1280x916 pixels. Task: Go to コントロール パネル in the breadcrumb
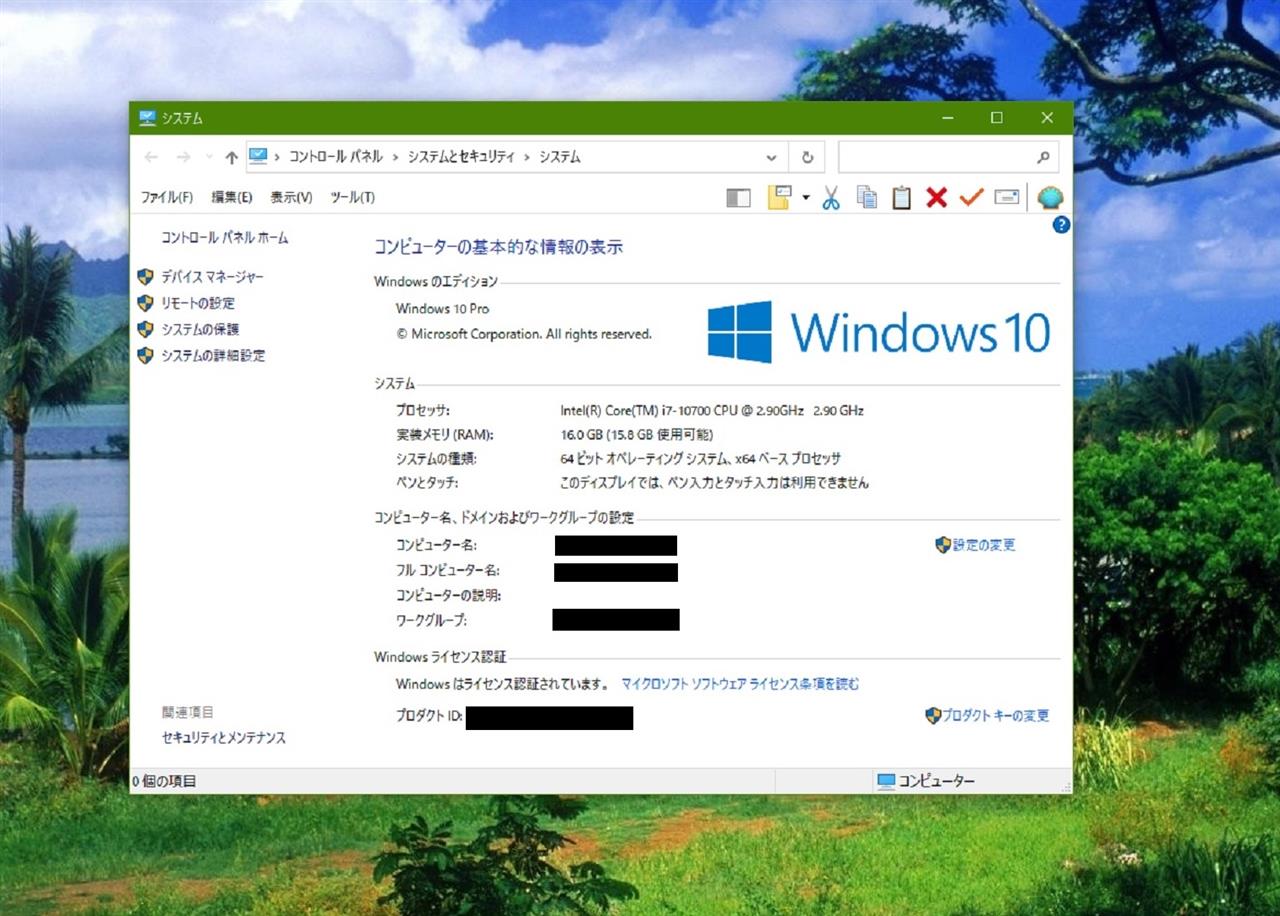(335, 157)
